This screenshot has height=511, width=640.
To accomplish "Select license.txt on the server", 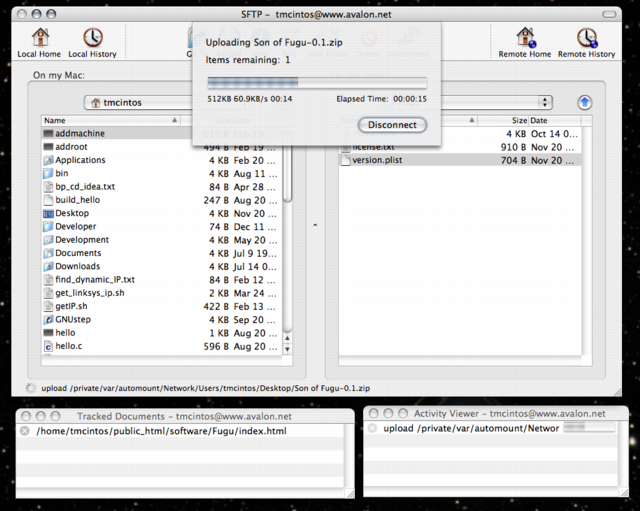I will pos(460,147).
